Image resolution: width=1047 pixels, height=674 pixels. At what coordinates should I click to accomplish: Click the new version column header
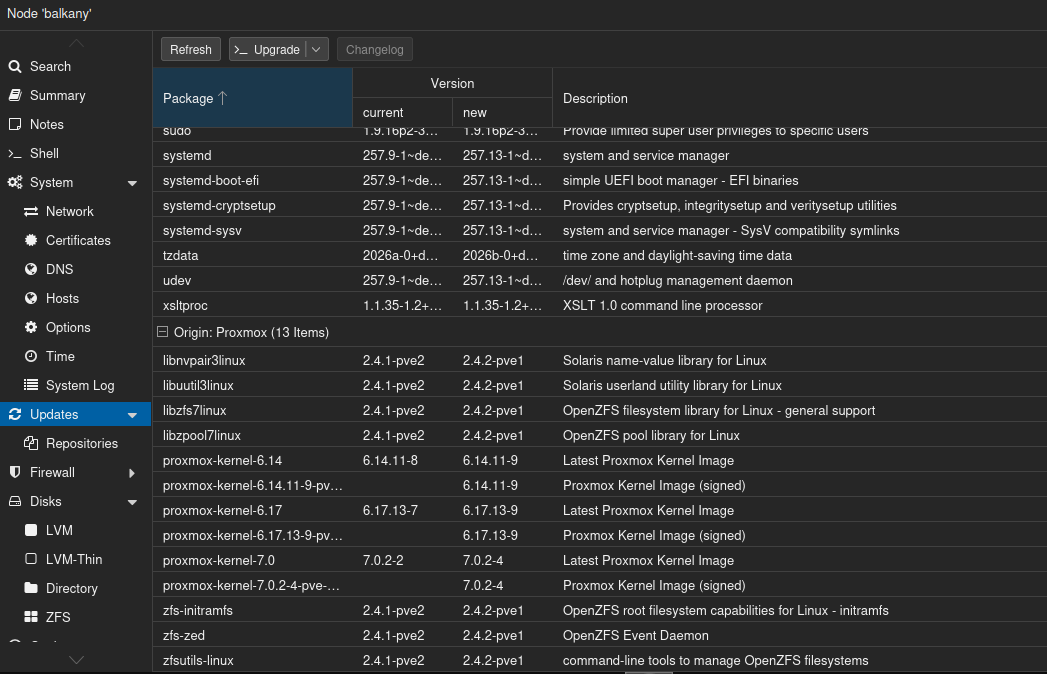pyautogui.click(x=502, y=112)
